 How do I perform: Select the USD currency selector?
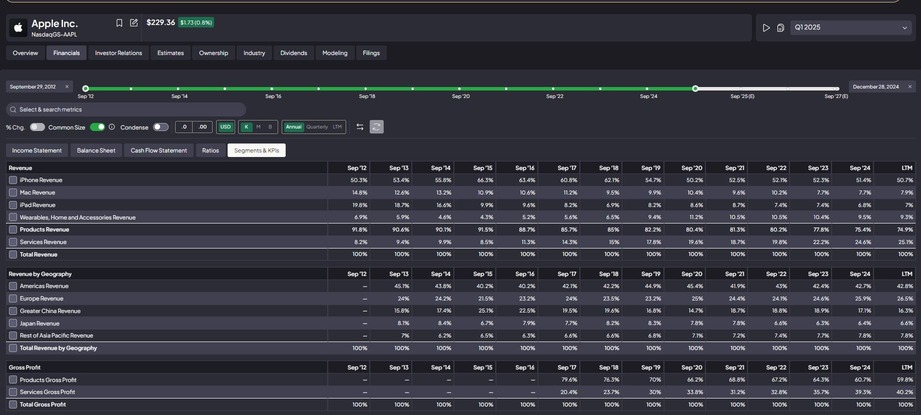coord(225,127)
